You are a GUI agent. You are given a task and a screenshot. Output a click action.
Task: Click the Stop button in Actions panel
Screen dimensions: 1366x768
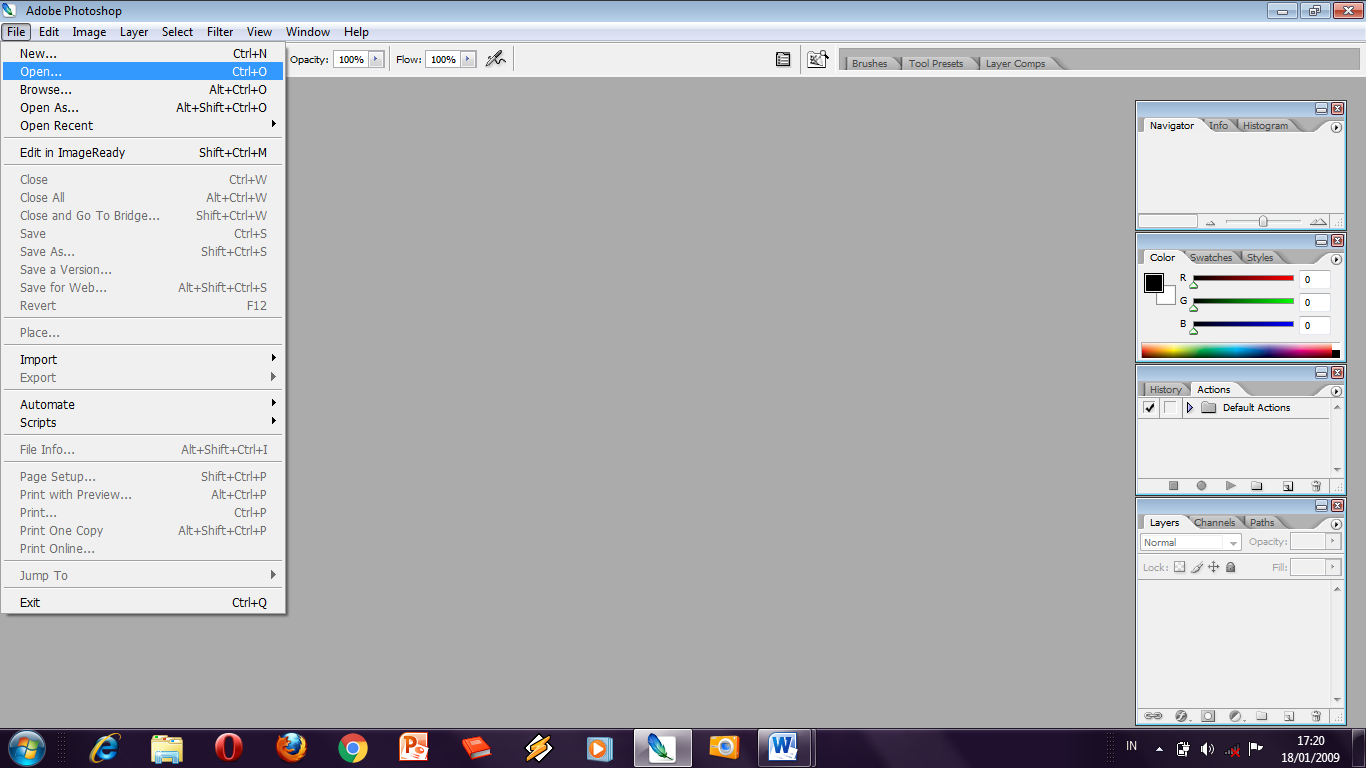pyautogui.click(x=1174, y=486)
